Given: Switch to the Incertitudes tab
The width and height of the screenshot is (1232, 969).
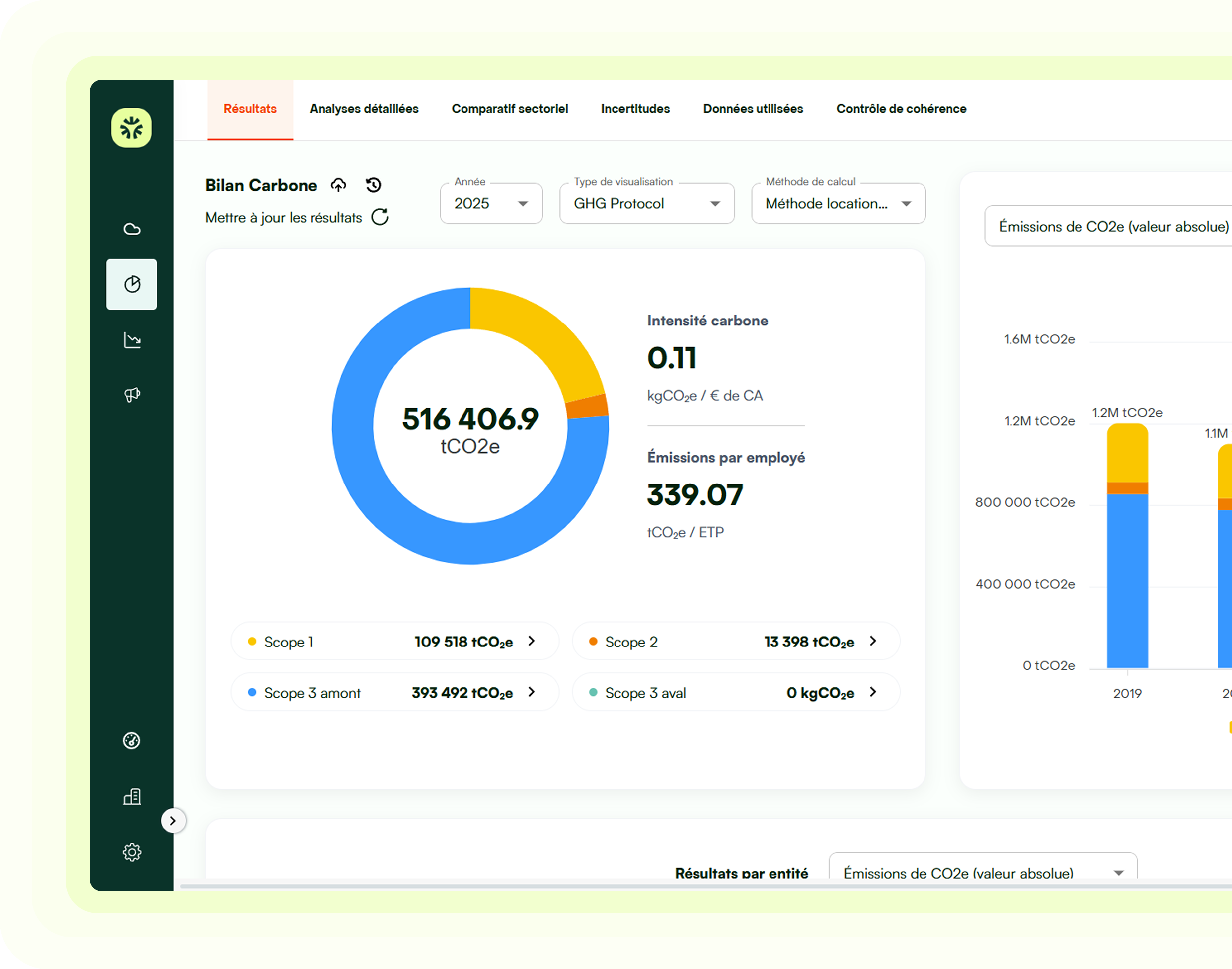Looking at the screenshot, I should (x=635, y=109).
